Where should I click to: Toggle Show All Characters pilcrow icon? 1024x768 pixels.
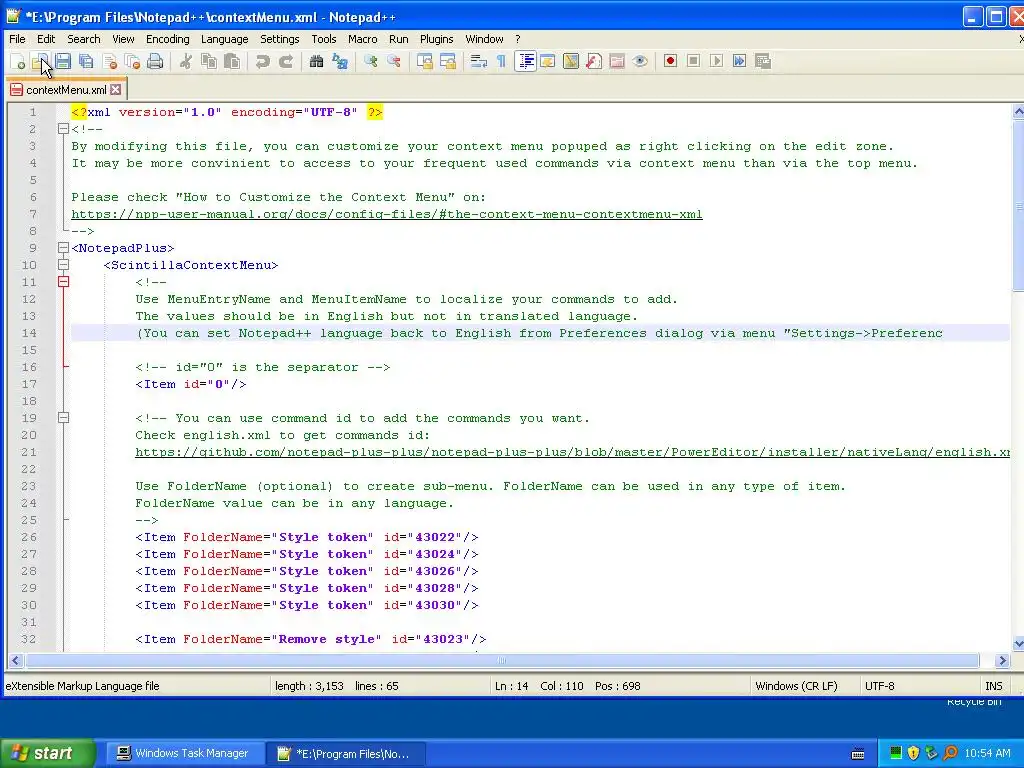coord(502,61)
